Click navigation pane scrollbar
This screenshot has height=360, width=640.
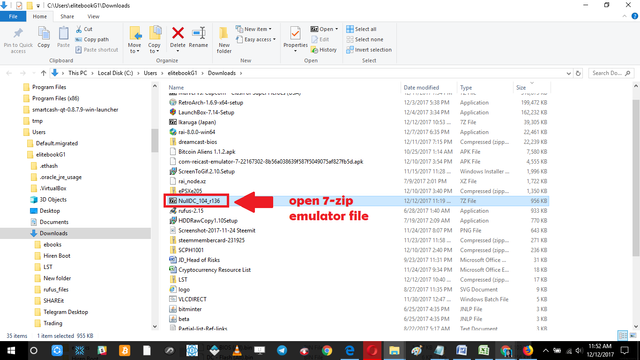(155, 141)
